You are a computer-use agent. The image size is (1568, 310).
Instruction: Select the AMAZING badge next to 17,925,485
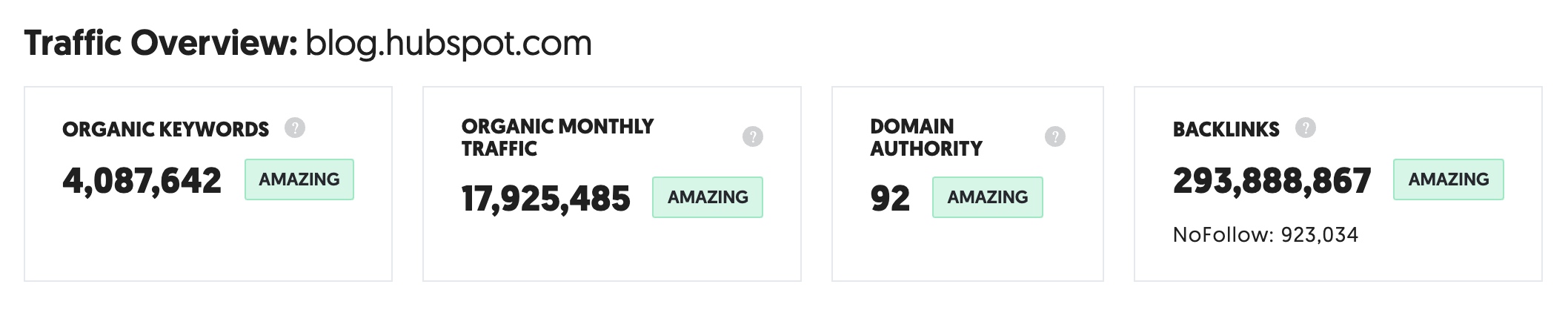click(x=708, y=197)
